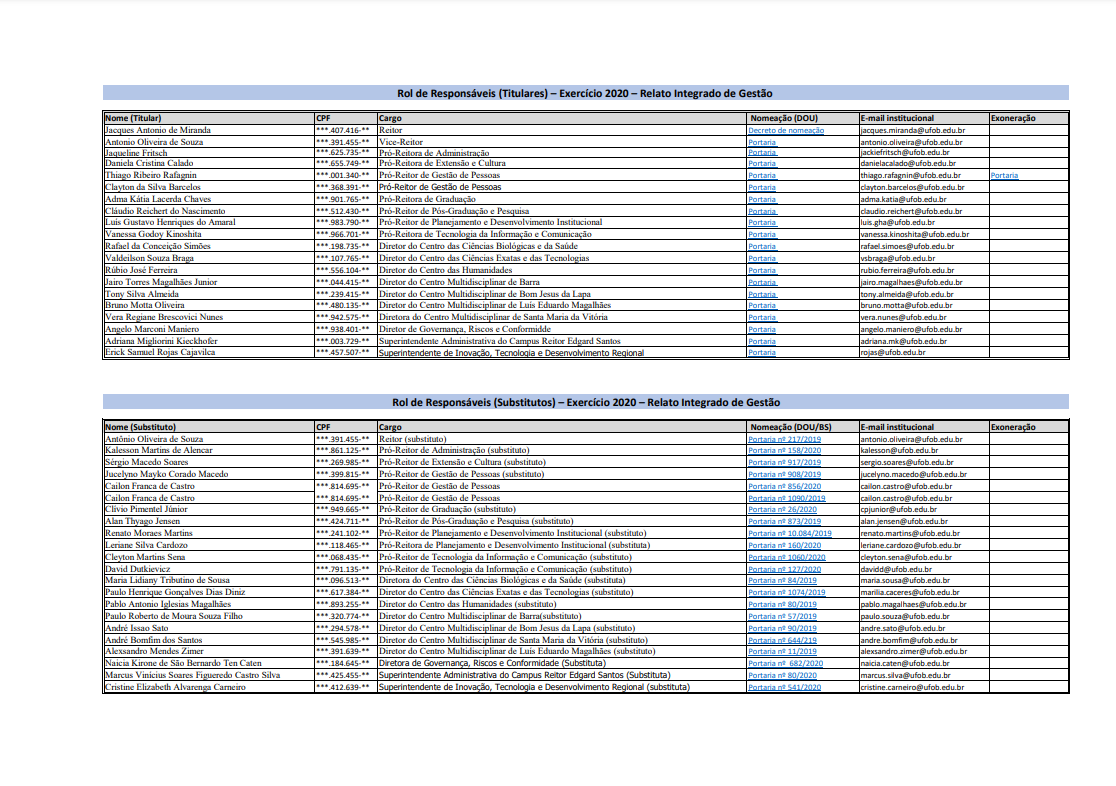Open the nomination Portaria link for Antonio Oliveira de Souza
Screen dimensions: 1116x786
point(762,142)
